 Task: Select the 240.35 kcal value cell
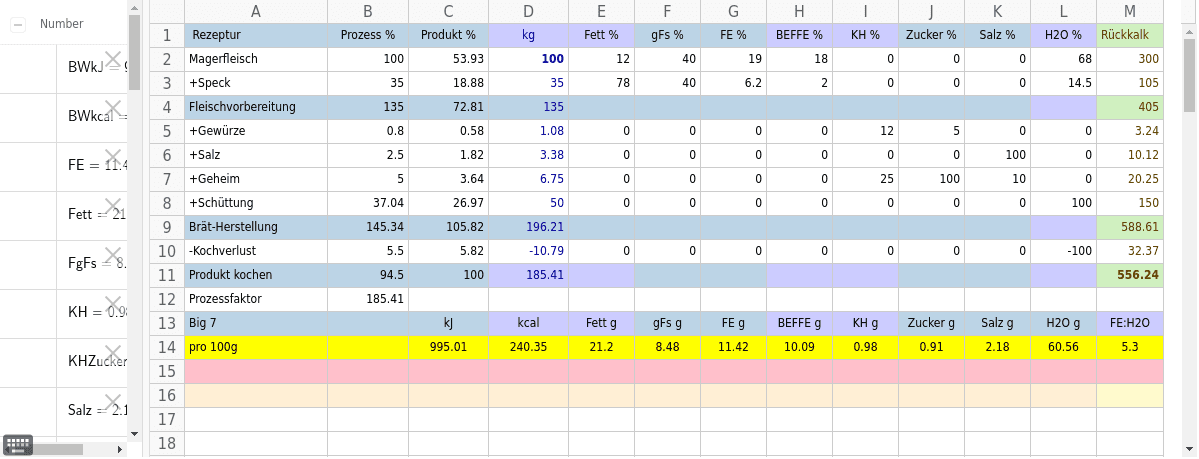coord(528,347)
